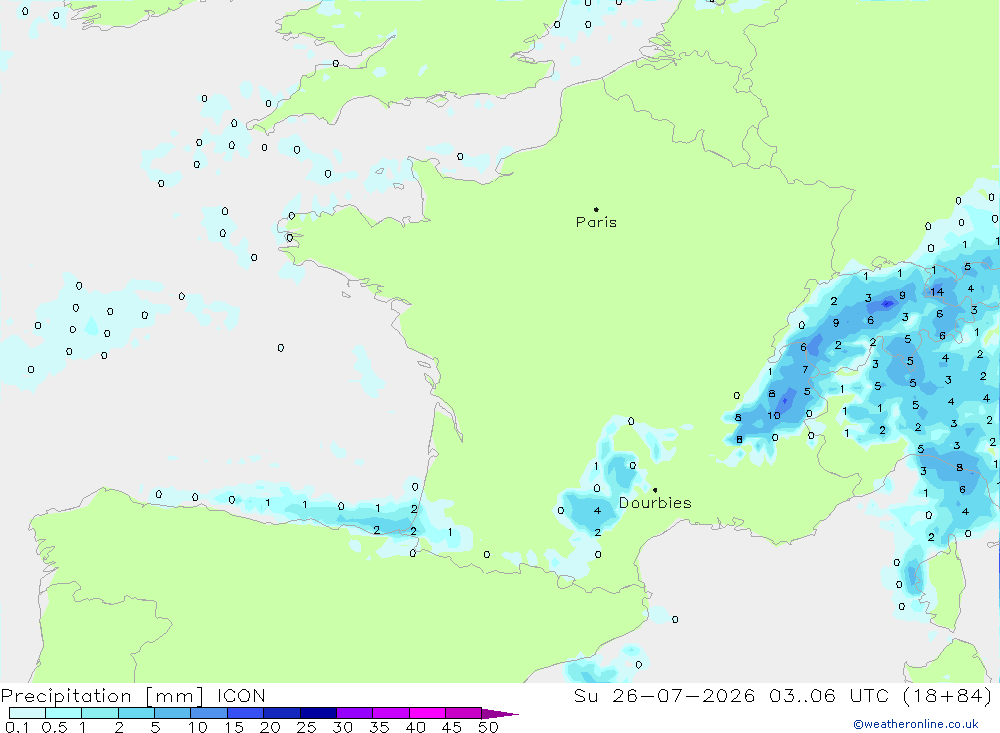Pick the legend swatch between 0.5 and 1
This screenshot has width=1000, height=733.
click(64, 713)
